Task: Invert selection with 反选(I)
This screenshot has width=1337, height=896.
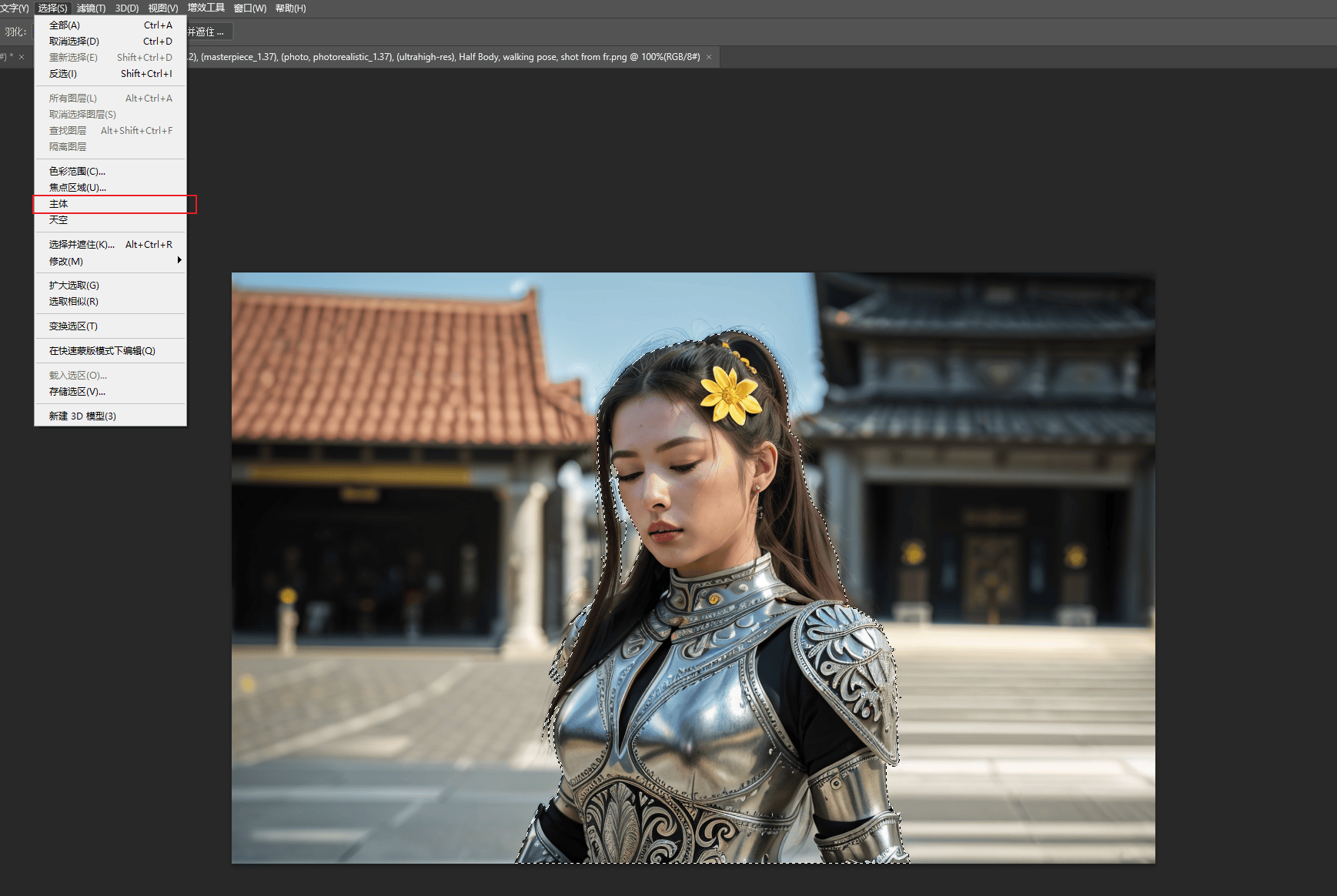Action: pos(111,74)
